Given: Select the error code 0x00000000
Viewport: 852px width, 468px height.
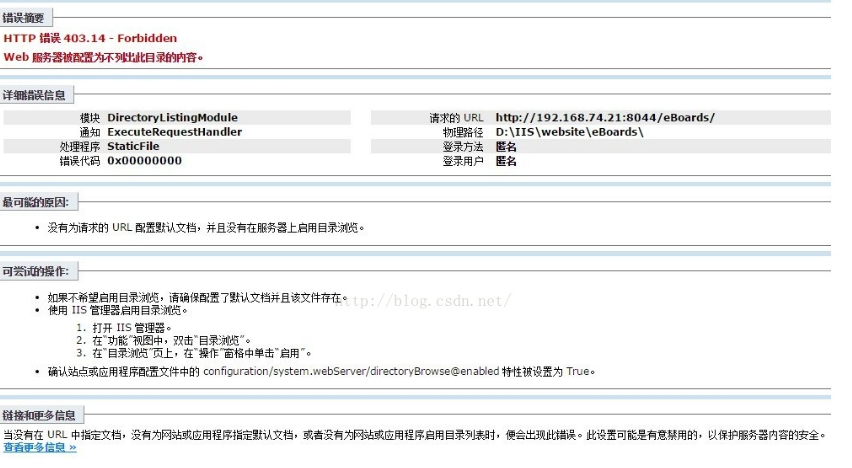Looking at the screenshot, I should 145,160.
